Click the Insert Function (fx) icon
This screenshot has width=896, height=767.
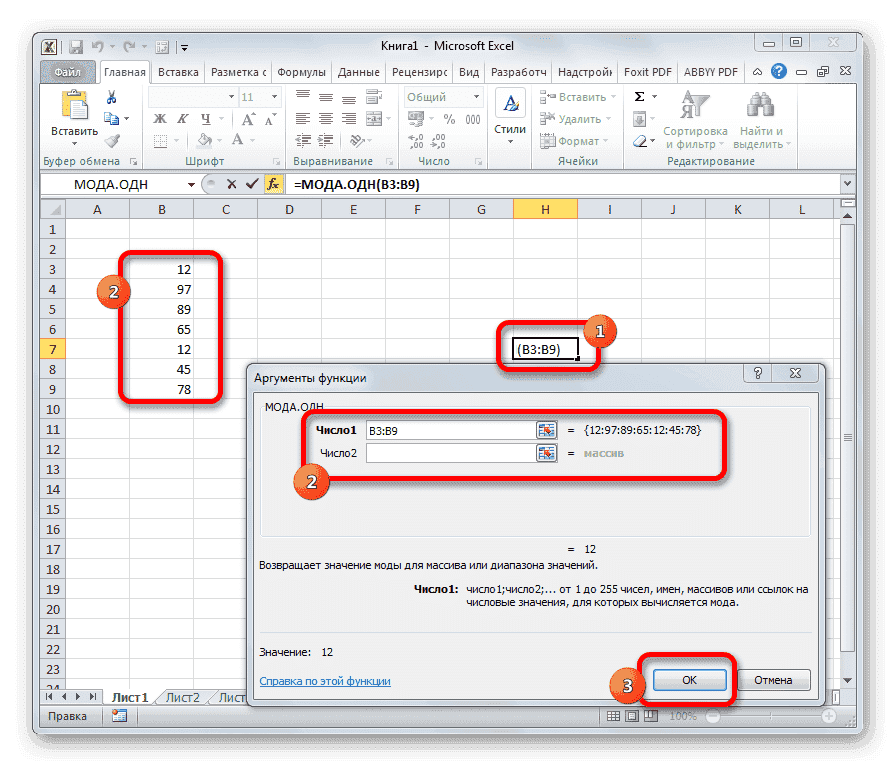(273, 184)
